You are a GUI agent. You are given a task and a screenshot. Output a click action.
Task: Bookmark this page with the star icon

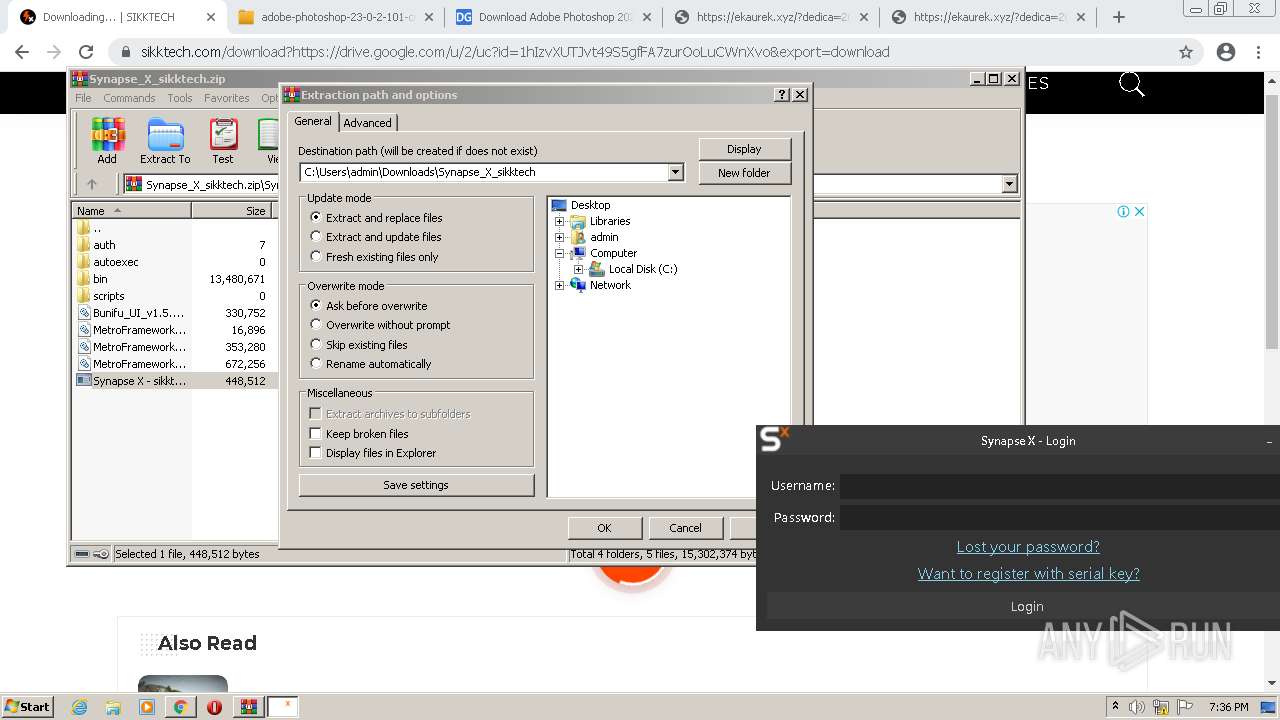click(1186, 52)
